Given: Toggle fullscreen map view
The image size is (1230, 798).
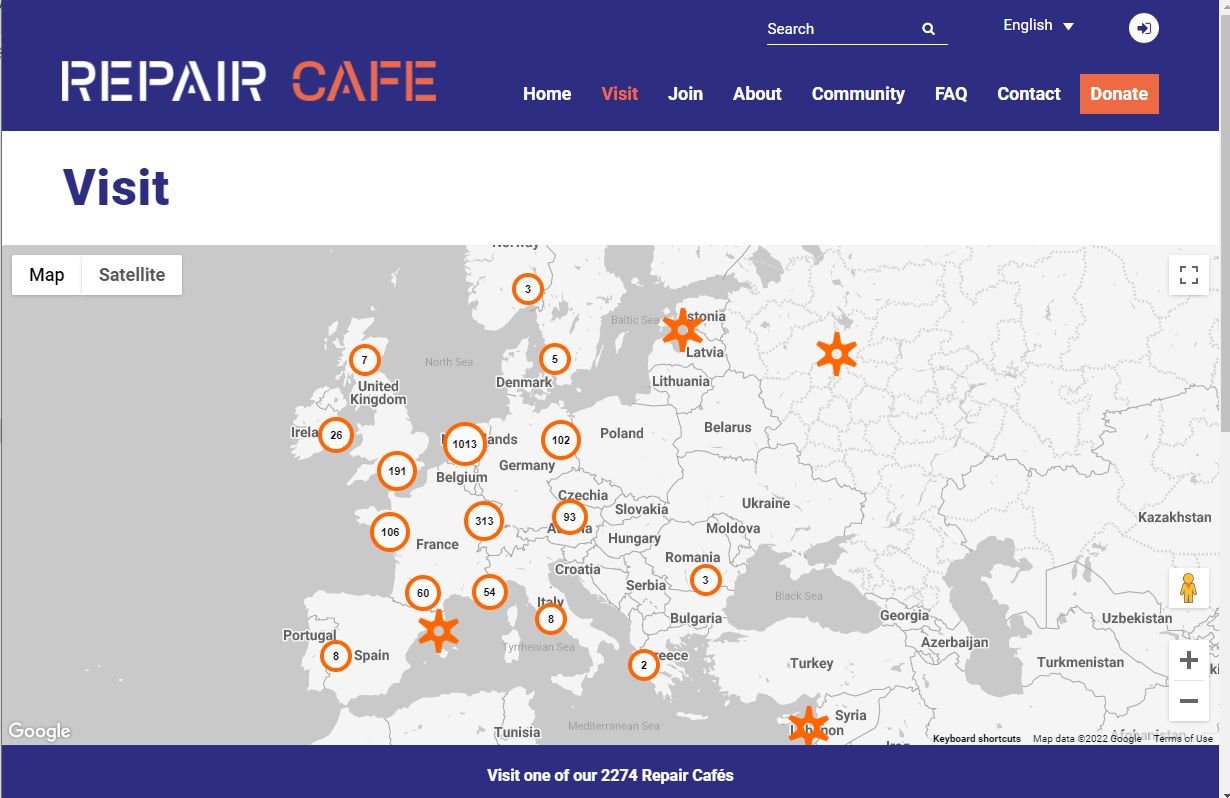Looking at the screenshot, I should (x=1188, y=275).
